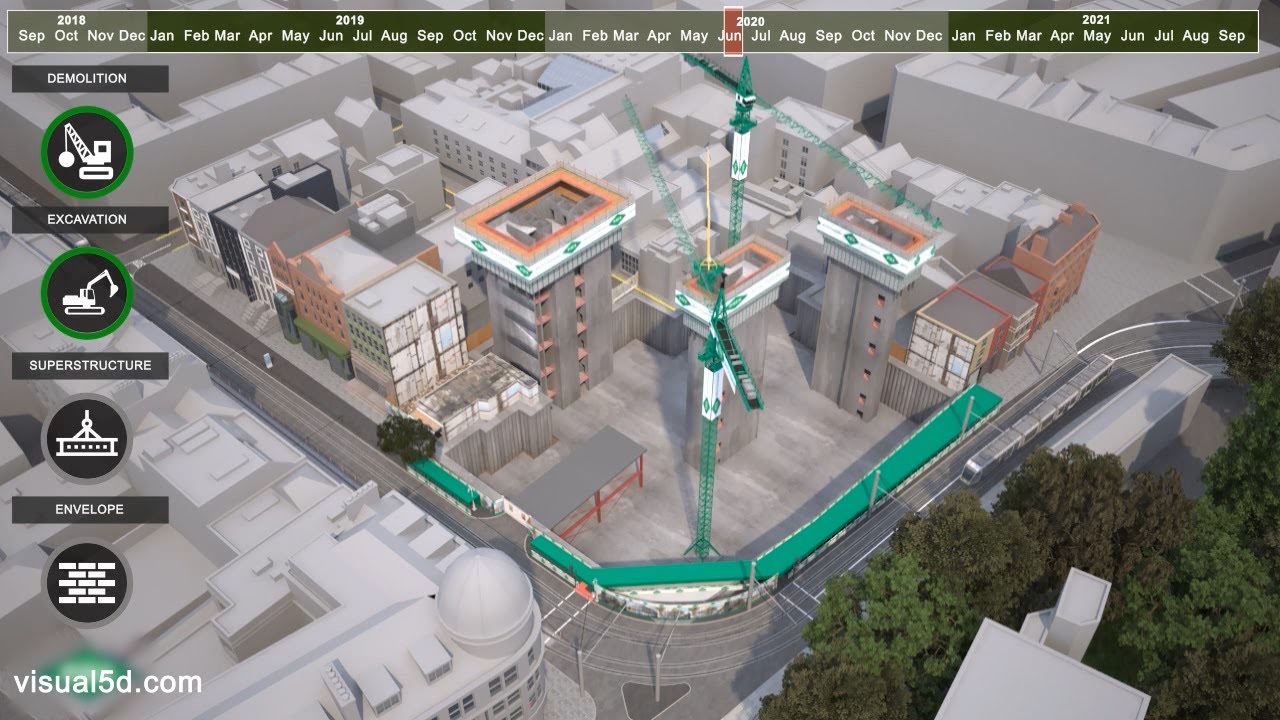The image size is (1280, 720).
Task: Click the 2019 year label
Action: coord(350,20)
